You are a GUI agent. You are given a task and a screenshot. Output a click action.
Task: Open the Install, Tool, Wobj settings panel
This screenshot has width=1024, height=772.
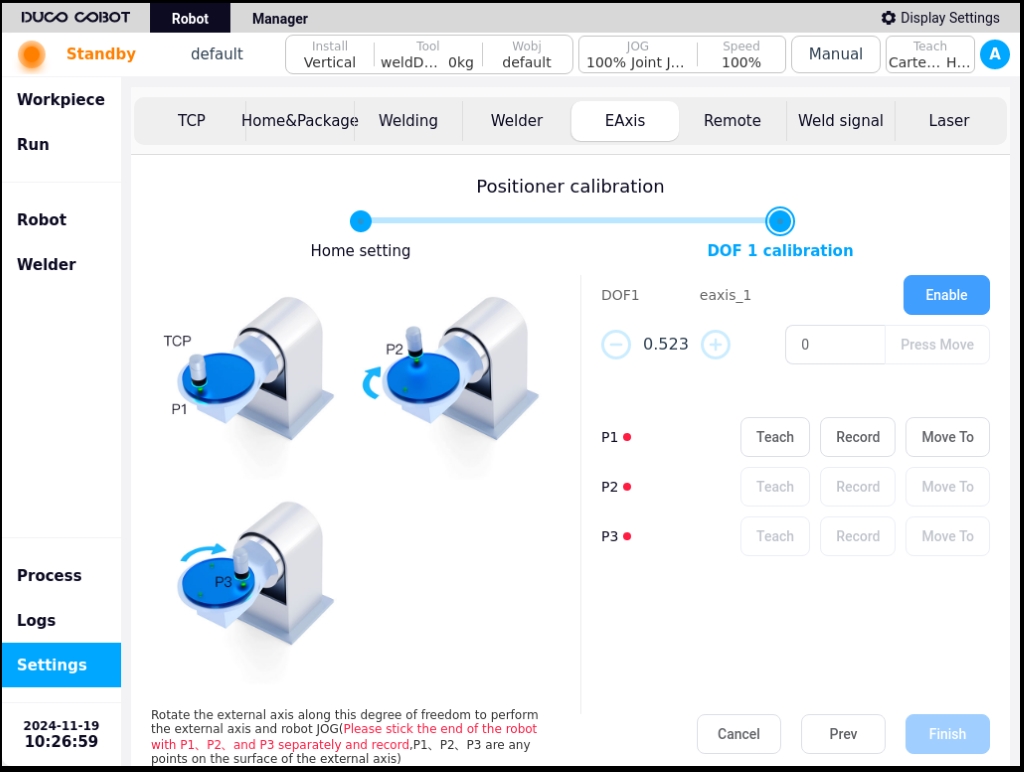pyautogui.click(x=429, y=54)
